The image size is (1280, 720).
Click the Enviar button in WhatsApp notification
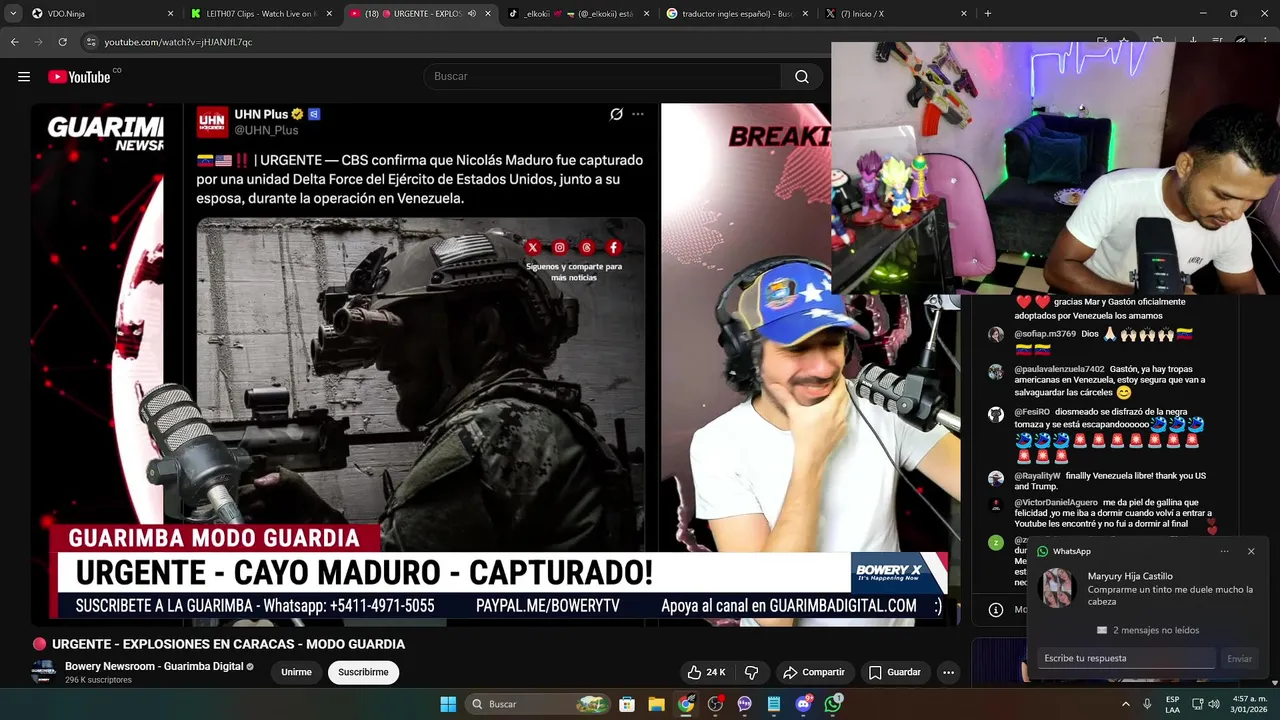coord(1239,659)
